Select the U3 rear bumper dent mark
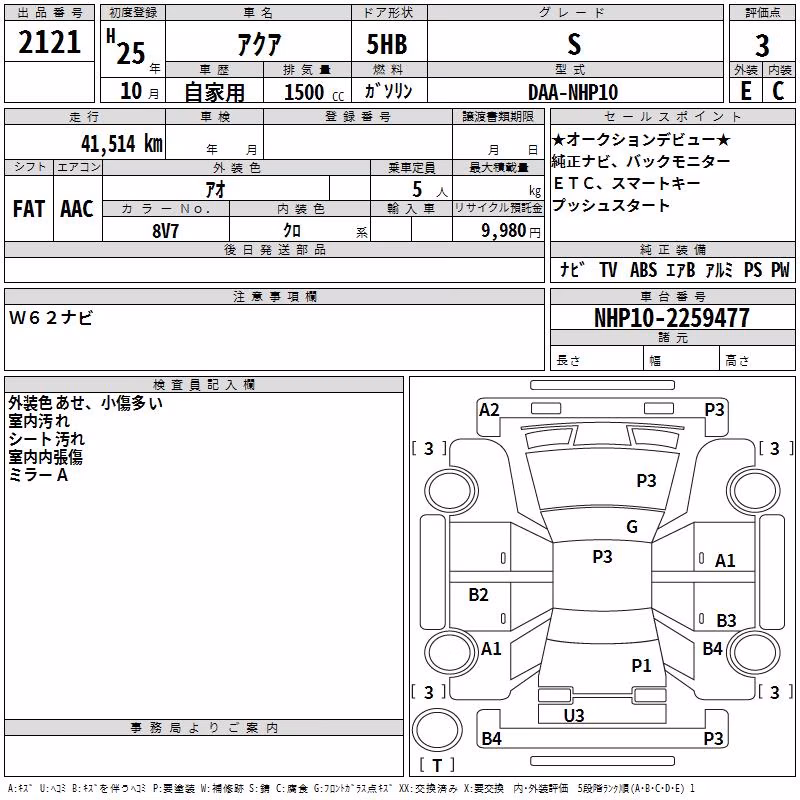This screenshot has height=800, width=800. [573, 715]
